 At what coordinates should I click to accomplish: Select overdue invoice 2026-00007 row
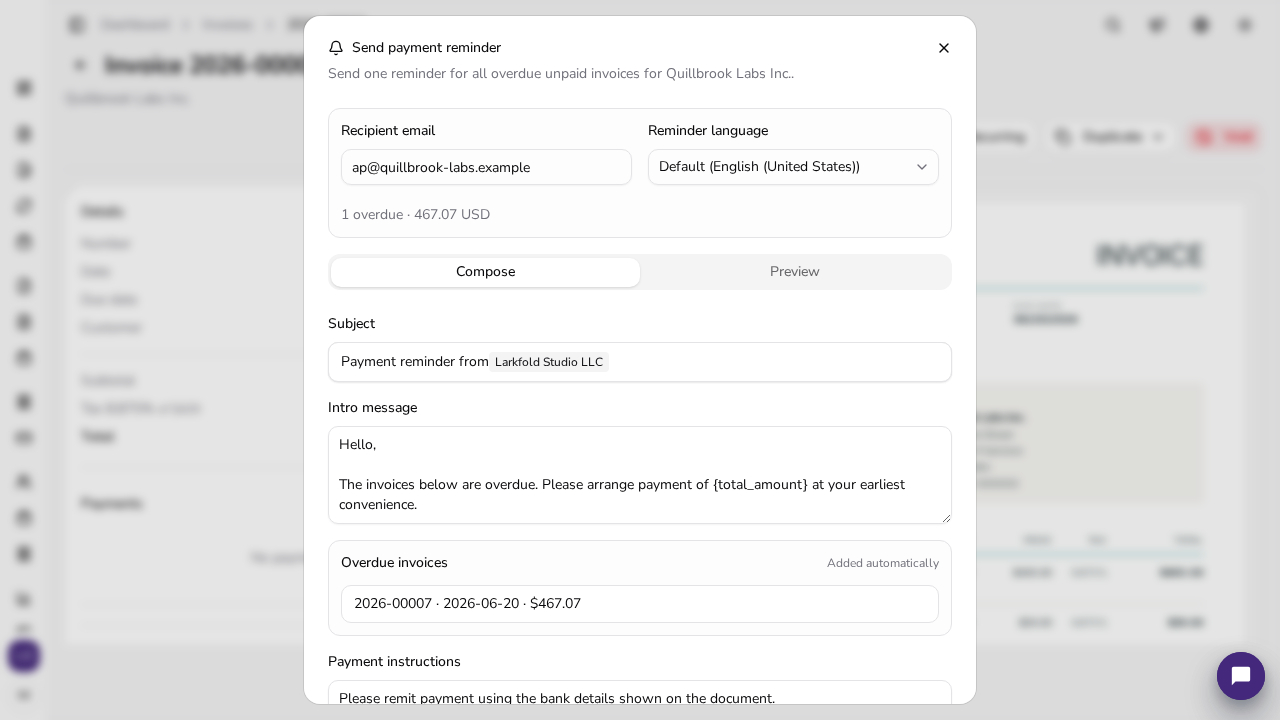pos(640,604)
